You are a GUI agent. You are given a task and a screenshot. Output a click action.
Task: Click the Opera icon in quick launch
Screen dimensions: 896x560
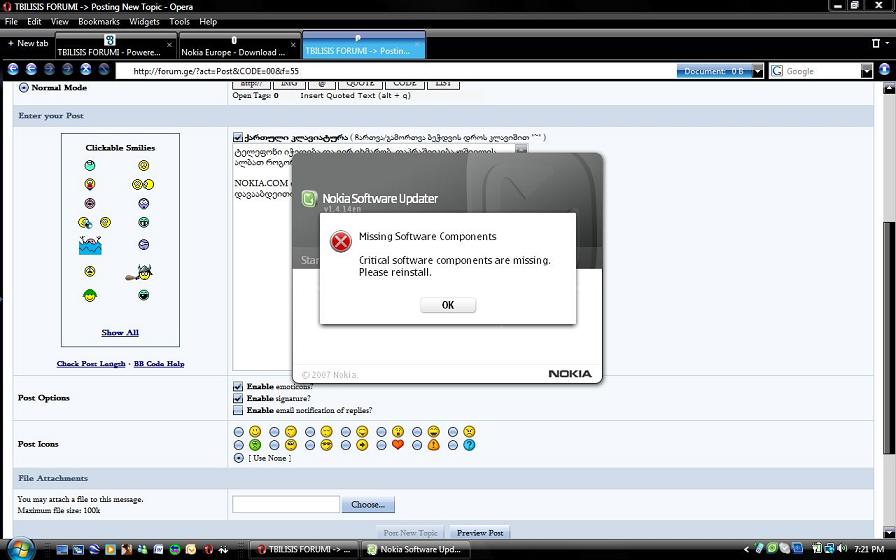[x=209, y=549]
